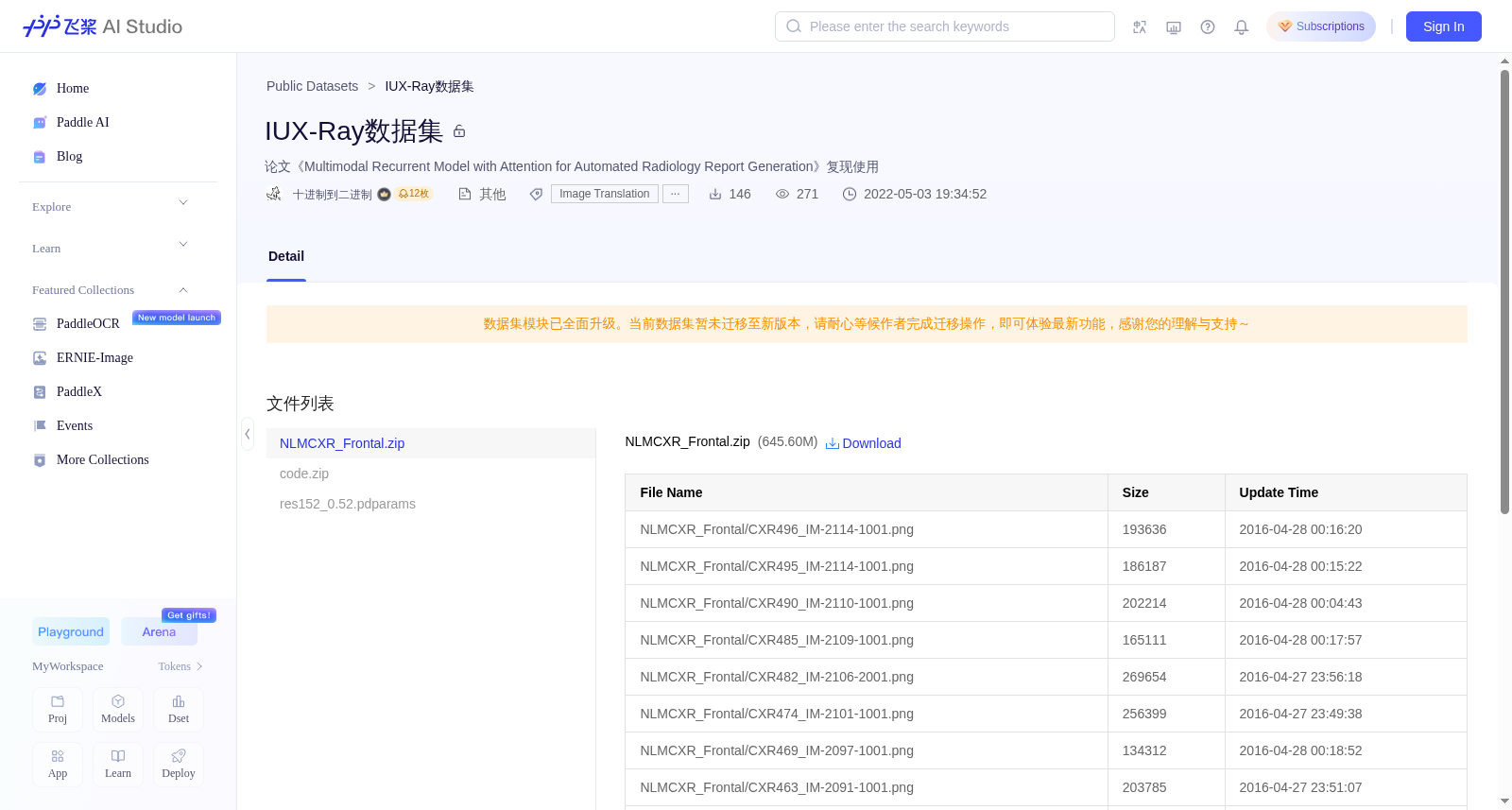Click the scrollbar down arrow
The width and height of the screenshot is (1512, 810).
1505,801
